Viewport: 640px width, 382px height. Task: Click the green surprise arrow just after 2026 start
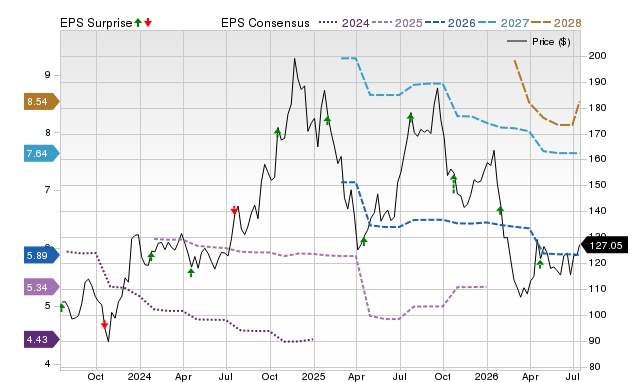pos(500,210)
